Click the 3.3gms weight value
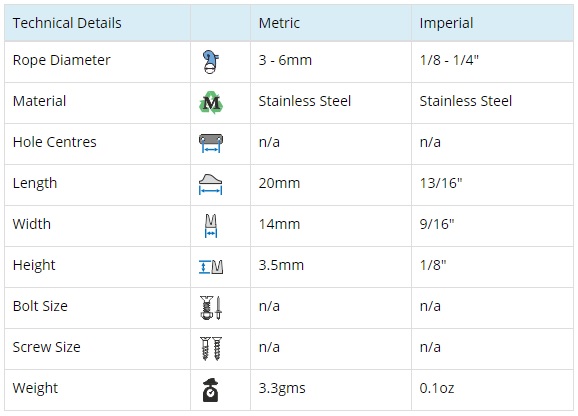Image resolution: width=578 pixels, height=416 pixels. pos(282,388)
